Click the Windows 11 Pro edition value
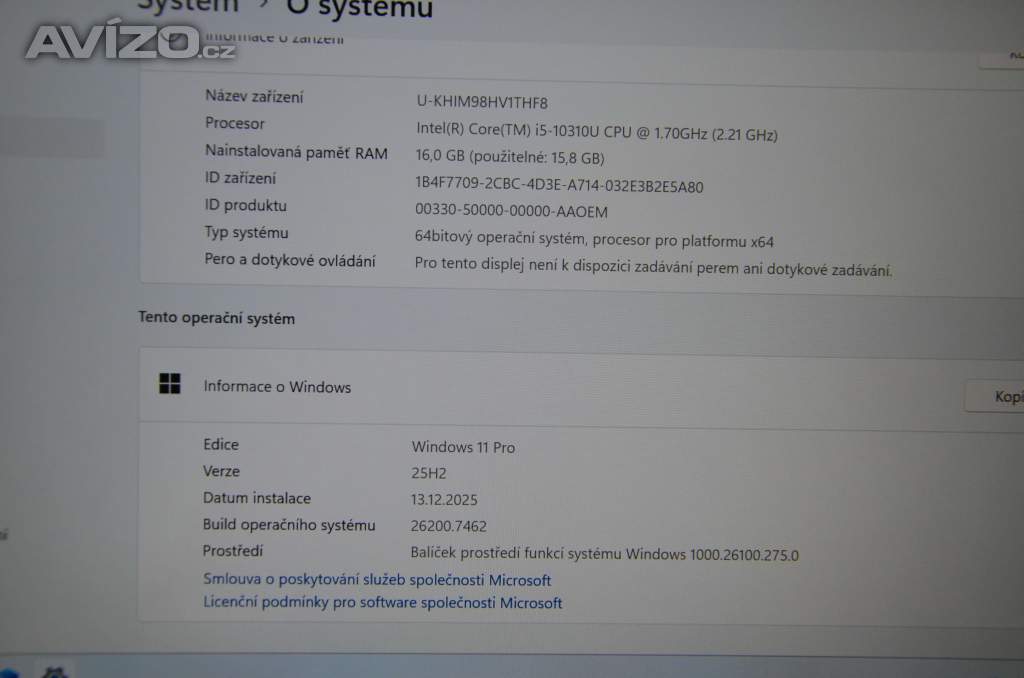Viewport: 1024px width, 678px height. (463, 447)
